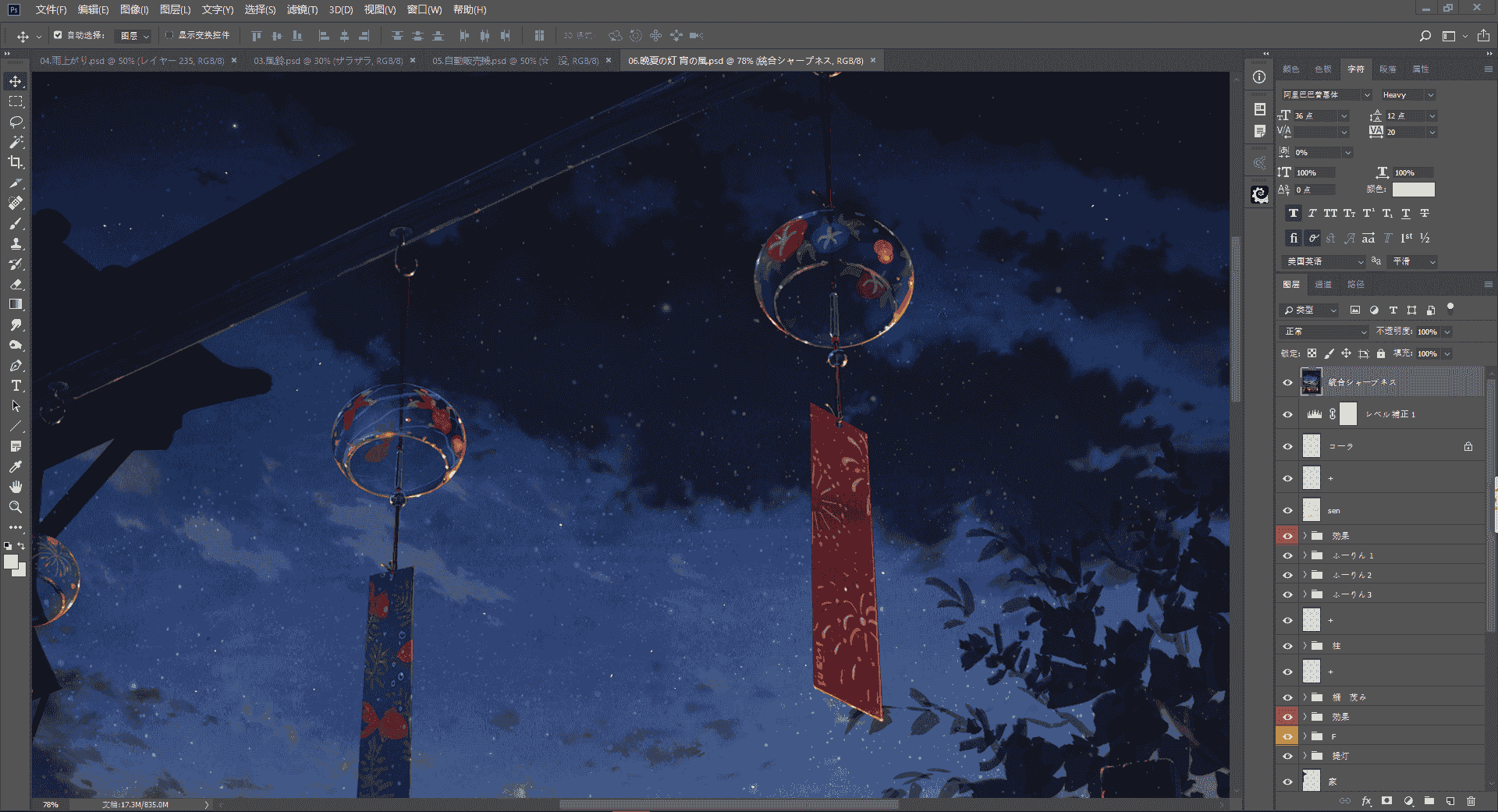Expand the 柱 layer group

(x=1305, y=646)
